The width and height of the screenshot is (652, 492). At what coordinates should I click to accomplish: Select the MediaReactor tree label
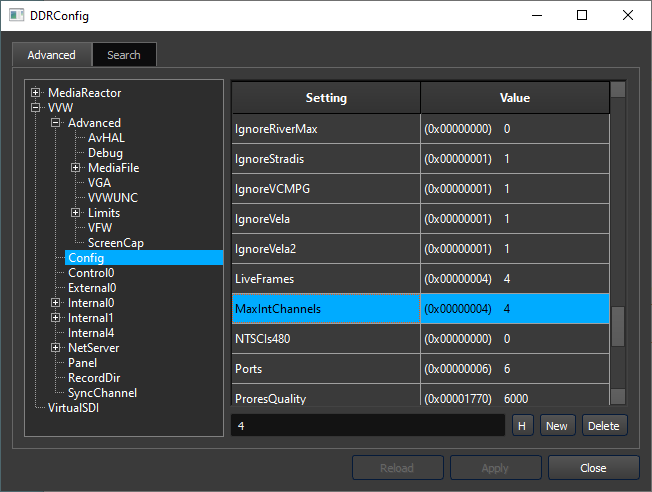pos(84,92)
